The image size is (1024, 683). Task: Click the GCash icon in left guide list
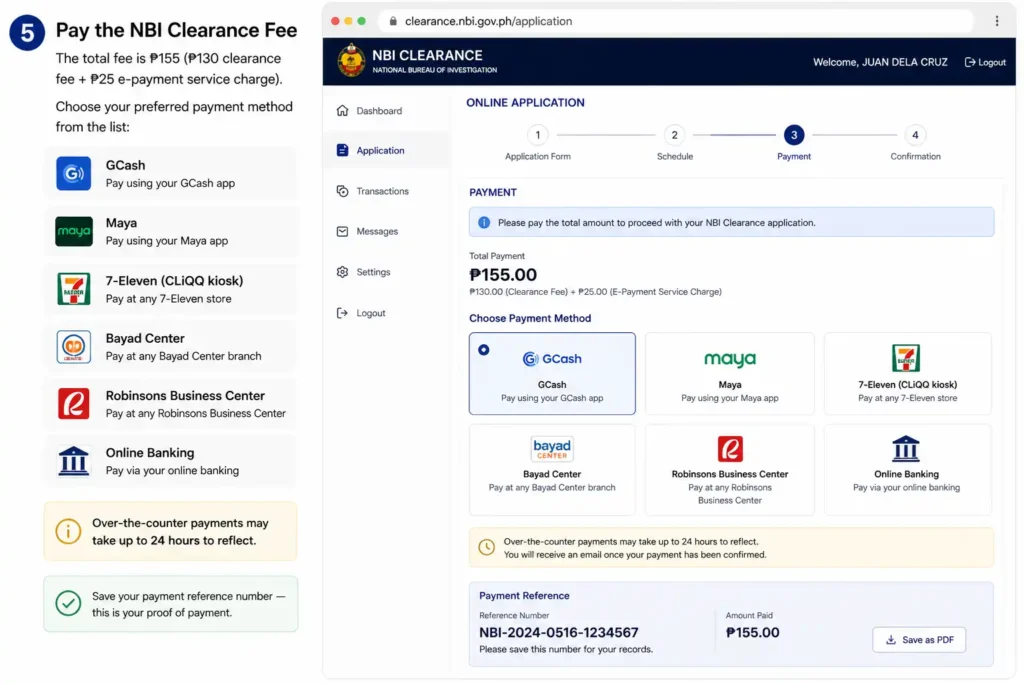click(73, 173)
